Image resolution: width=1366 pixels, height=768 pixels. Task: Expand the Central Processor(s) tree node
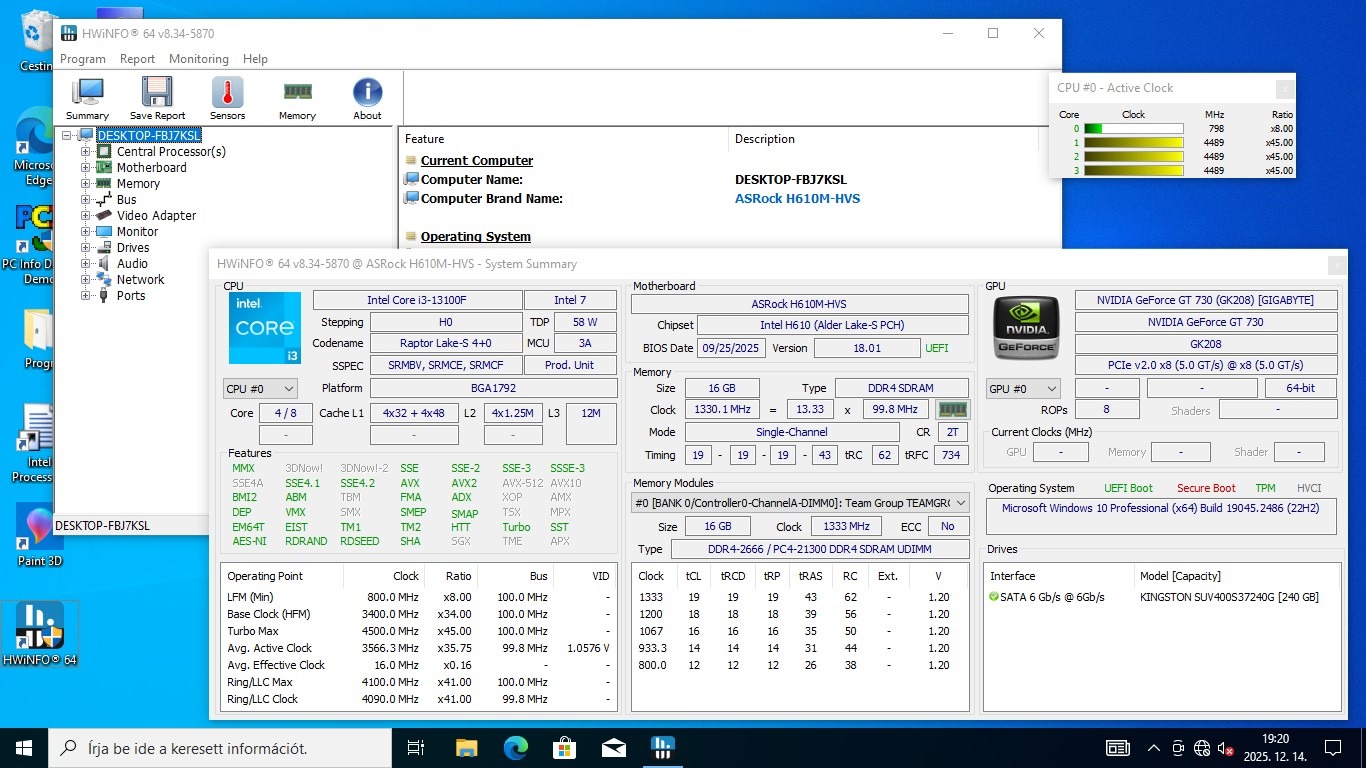click(86, 152)
